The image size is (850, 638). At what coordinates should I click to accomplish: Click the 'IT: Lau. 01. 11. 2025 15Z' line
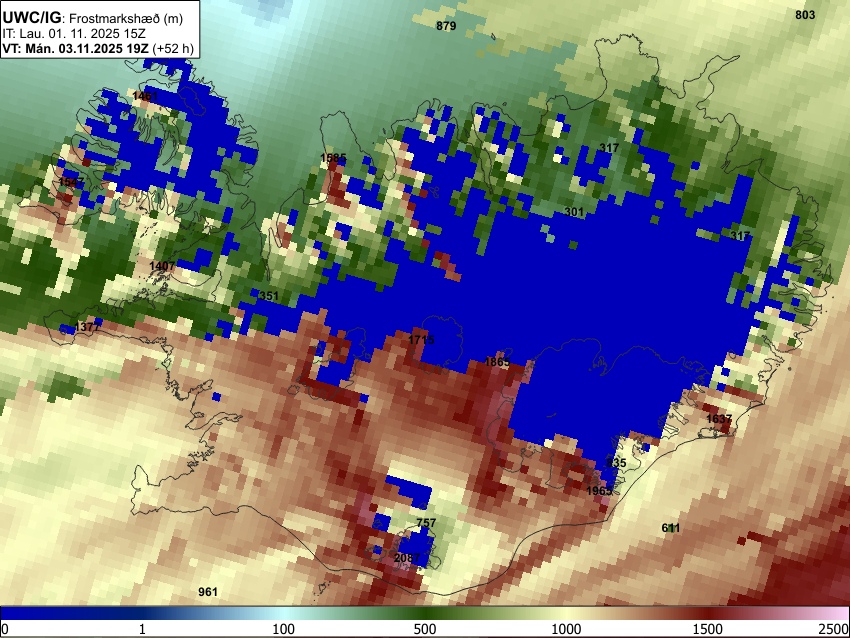(74, 34)
